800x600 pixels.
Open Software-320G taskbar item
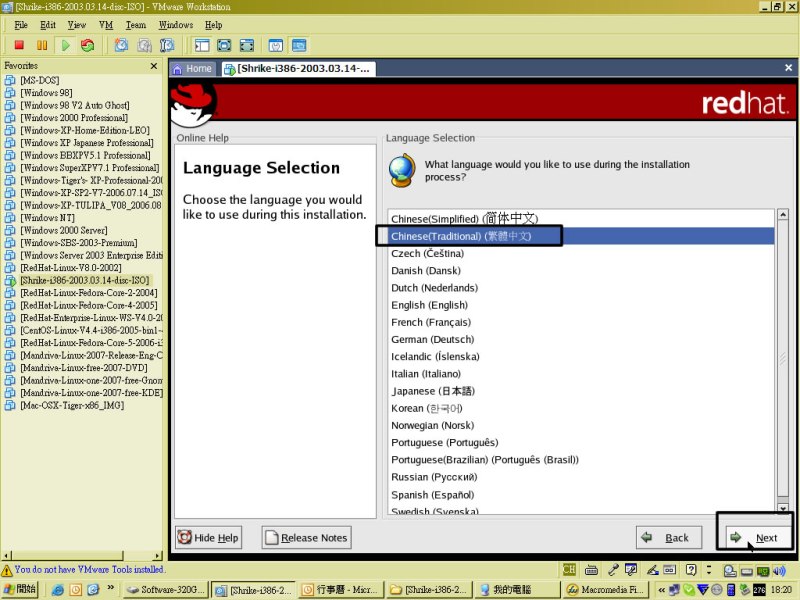[x=166, y=590]
